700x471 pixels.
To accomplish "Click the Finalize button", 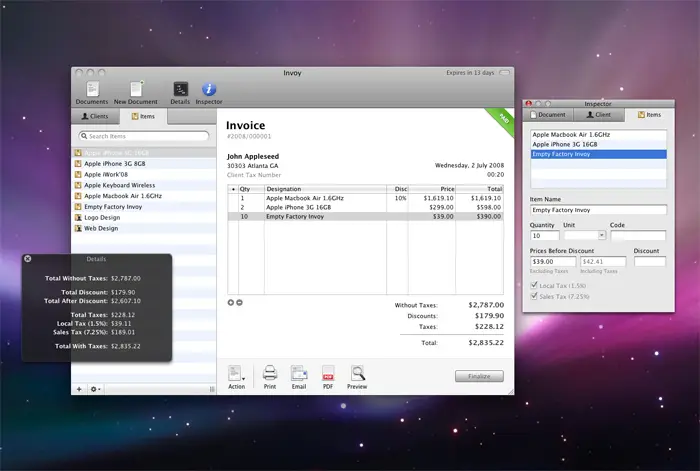I will 479,376.
